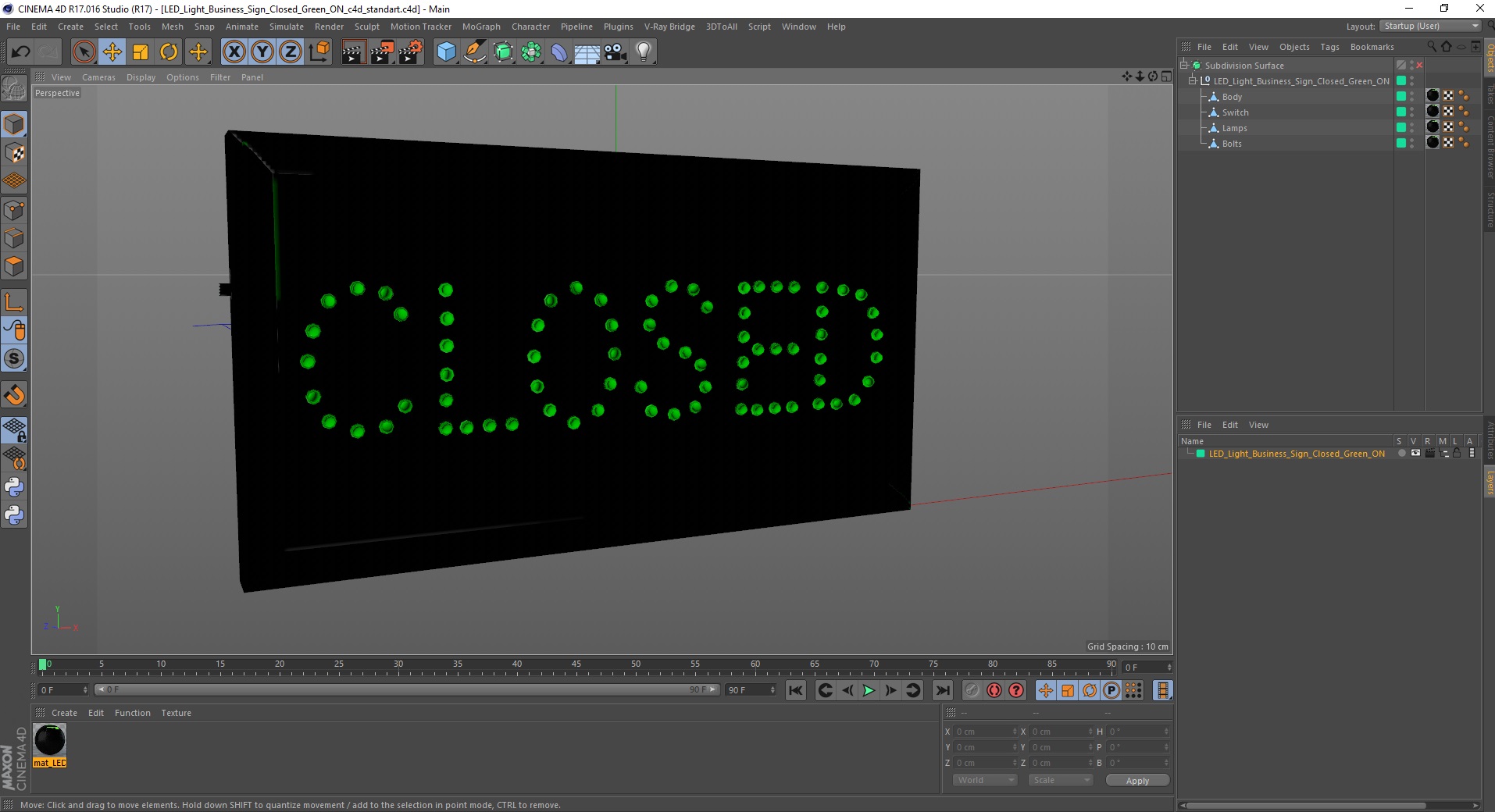Open the V-Ray Bridge menu
The width and height of the screenshot is (1495, 812).
pos(669,27)
